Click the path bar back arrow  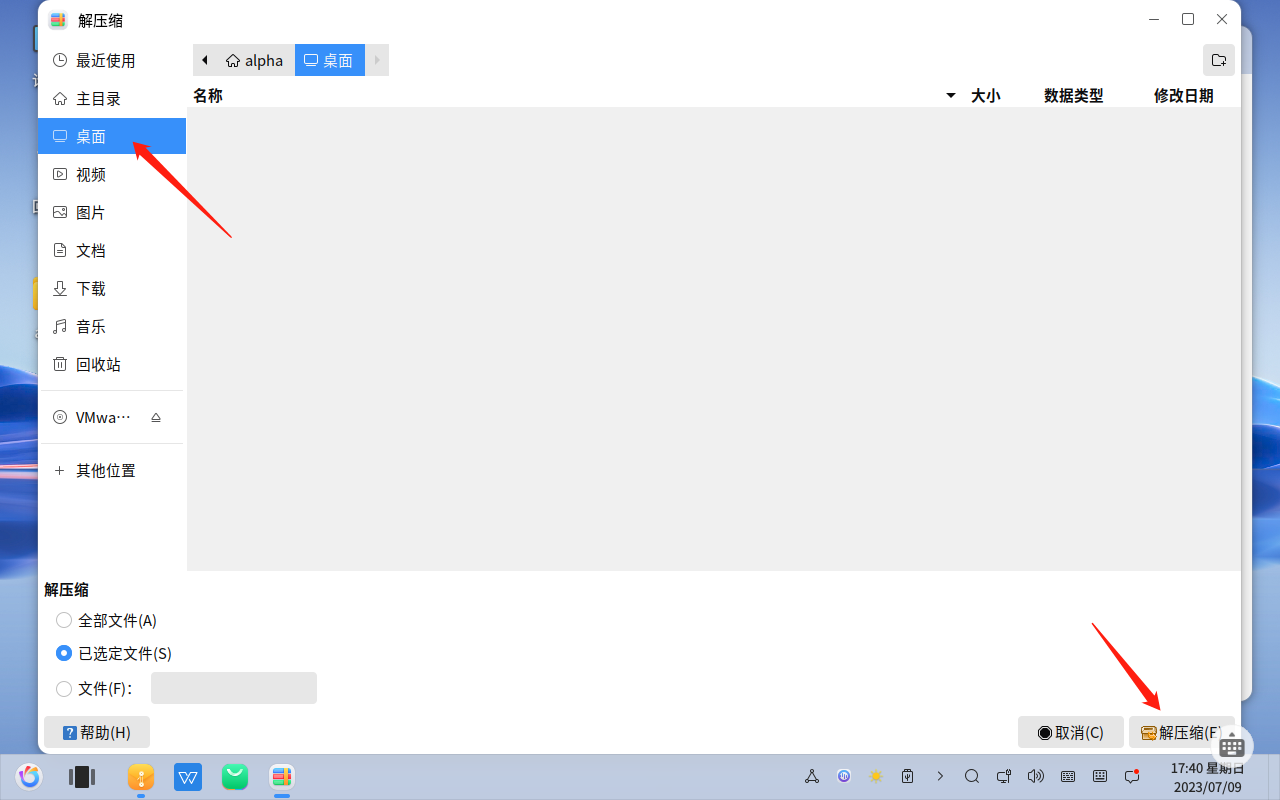(x=205, y=60)
